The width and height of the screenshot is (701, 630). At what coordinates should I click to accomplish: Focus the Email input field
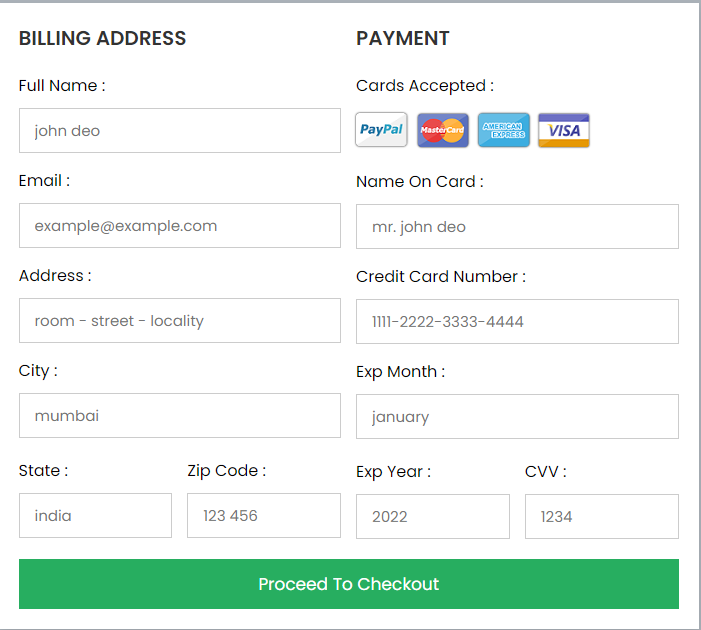tap(180, 225)
